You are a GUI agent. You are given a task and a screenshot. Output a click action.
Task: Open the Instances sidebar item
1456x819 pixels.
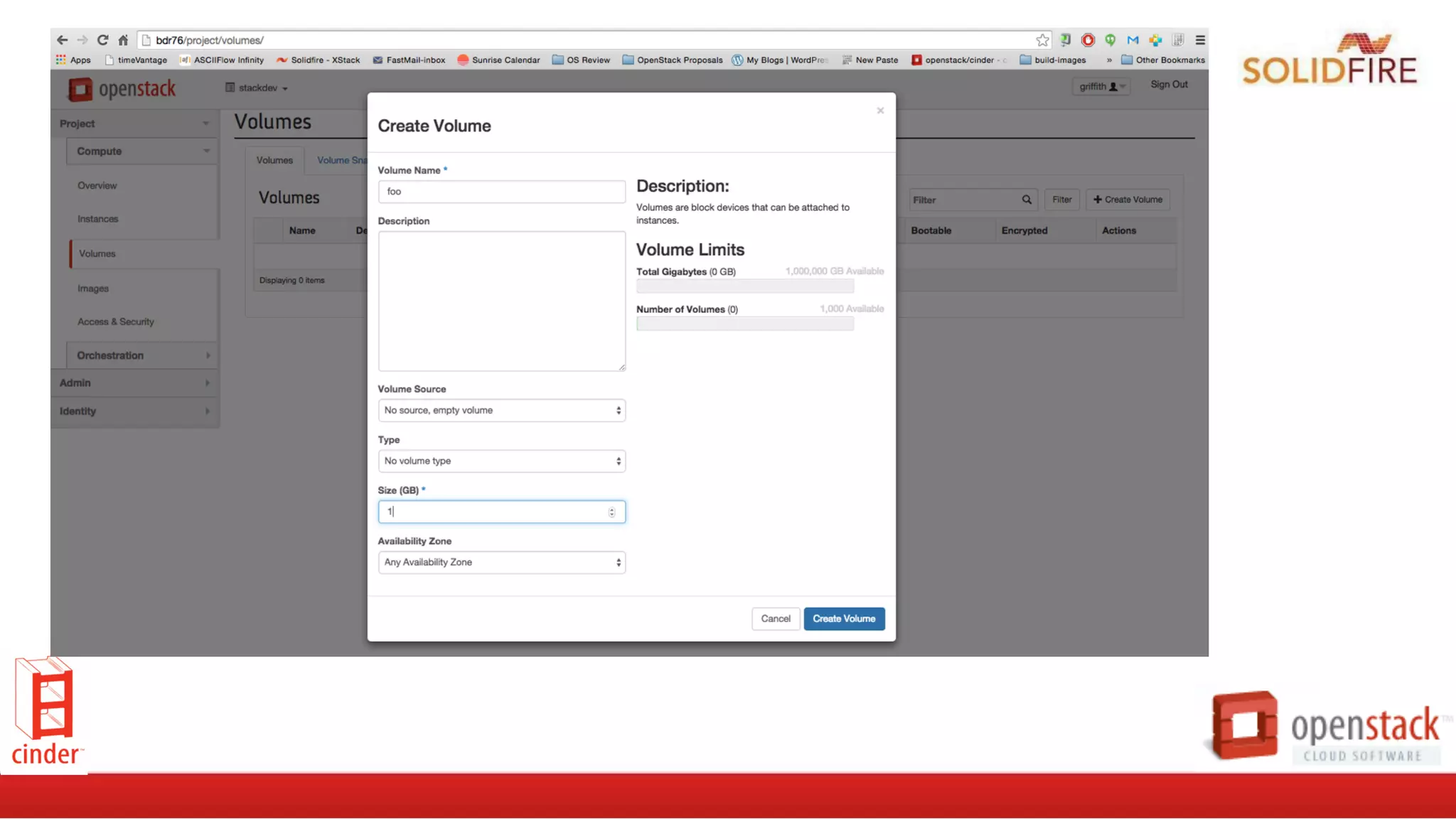[98, 219]
